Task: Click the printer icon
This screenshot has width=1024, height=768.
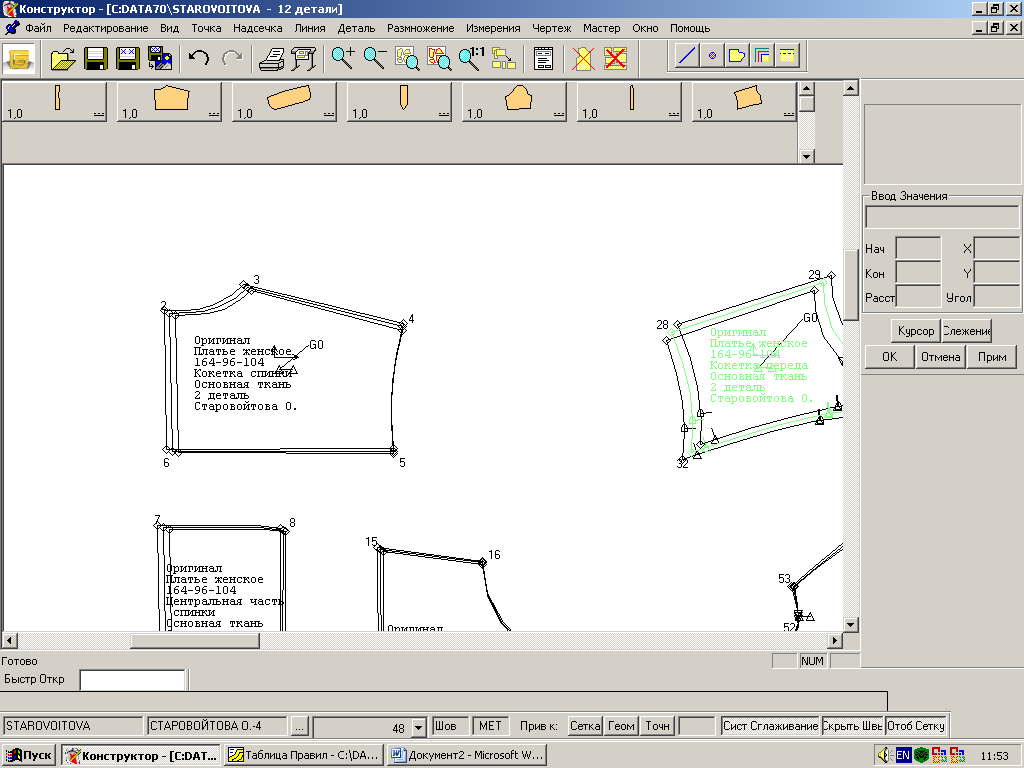Action: [x=271, y=59]
